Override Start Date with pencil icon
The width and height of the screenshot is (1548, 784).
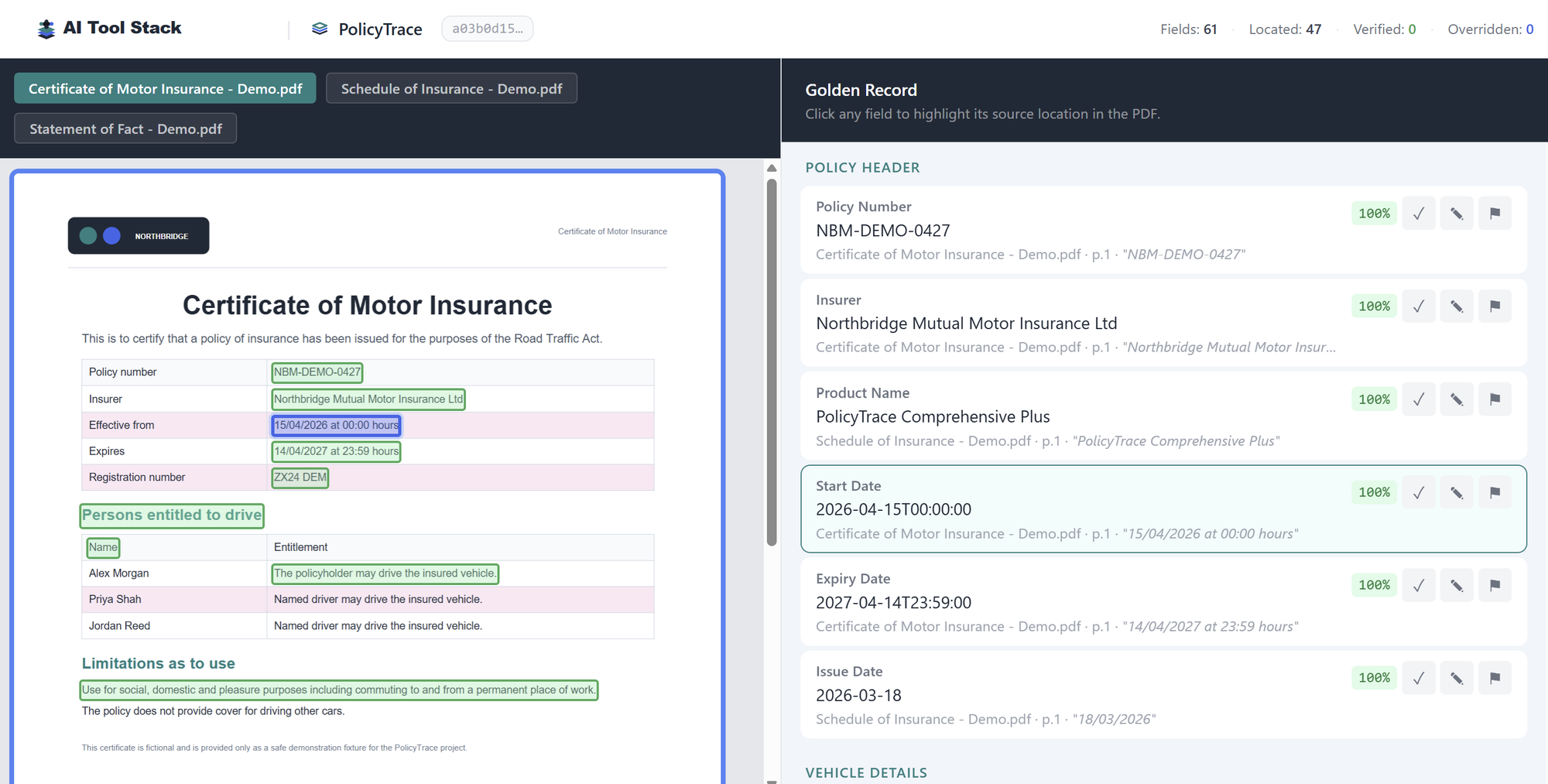click(x=1457, y=492)
